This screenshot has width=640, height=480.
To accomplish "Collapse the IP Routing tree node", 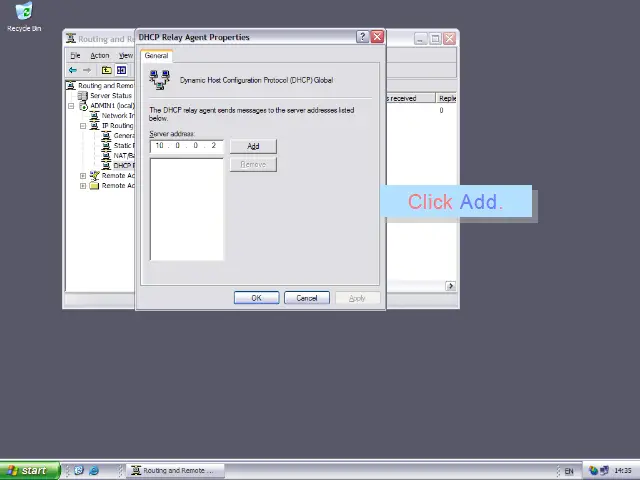I will 83,126.
